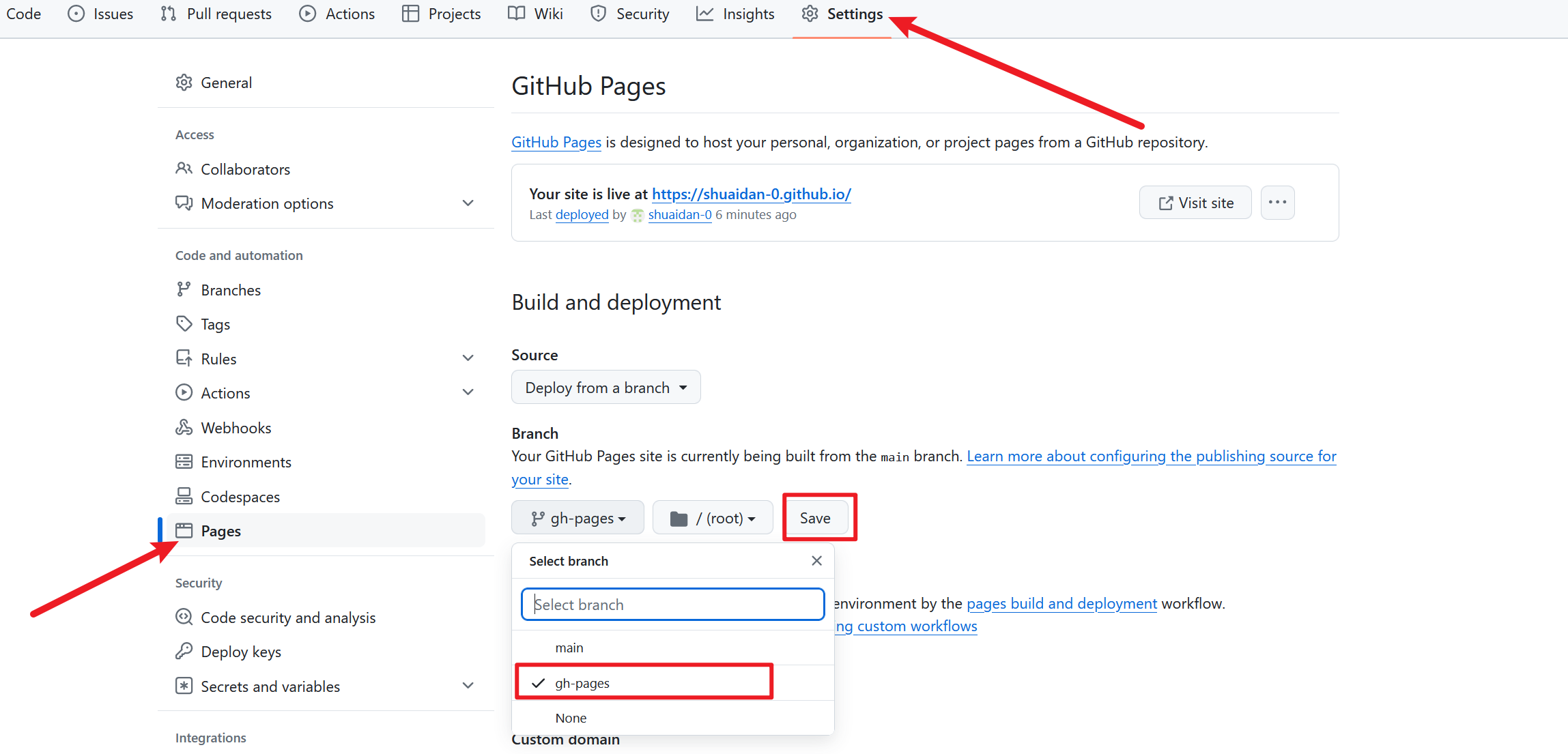Open the Issues tab
This screenshot has width=1568, height=754.
[x=100, y=14]
